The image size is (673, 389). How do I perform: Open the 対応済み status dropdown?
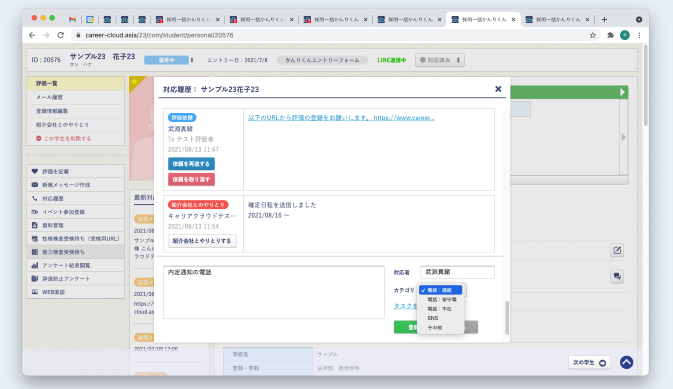[x=440, y=60]
